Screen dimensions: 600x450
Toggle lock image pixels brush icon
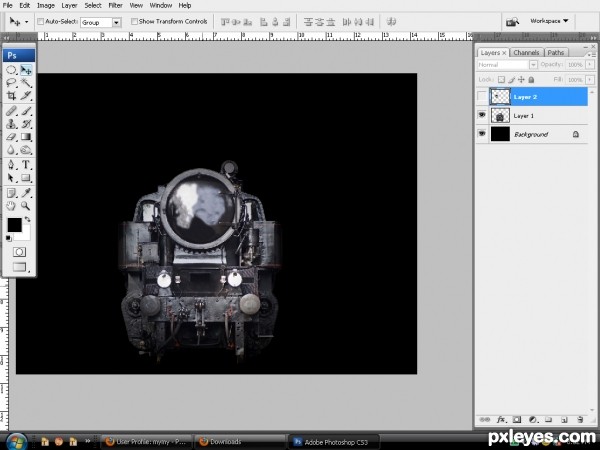(x=512, y=80)
